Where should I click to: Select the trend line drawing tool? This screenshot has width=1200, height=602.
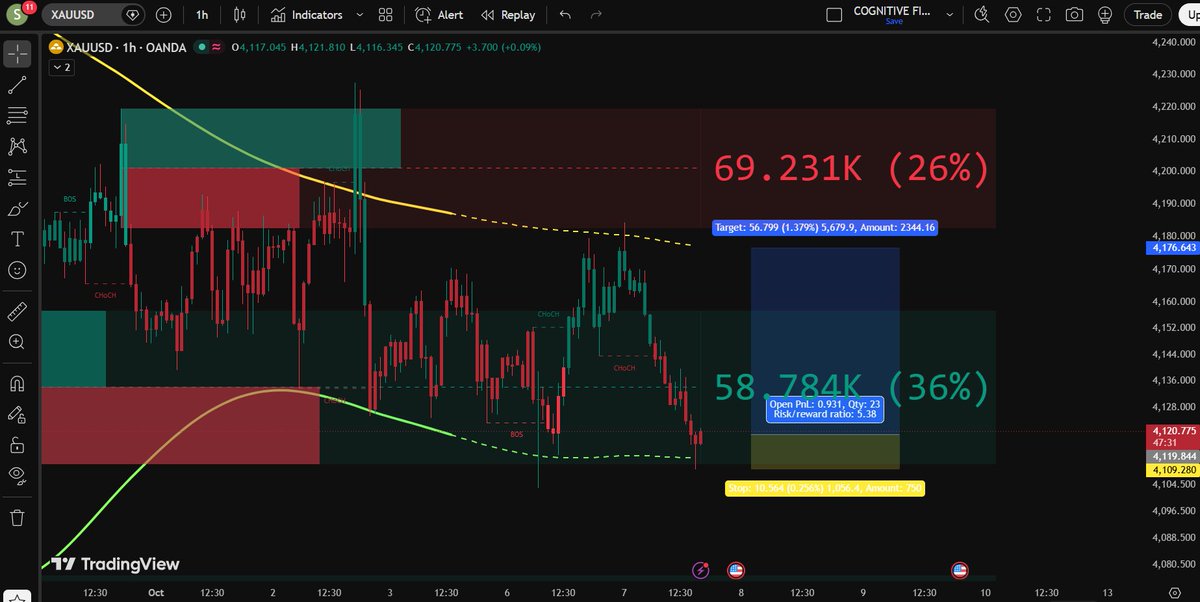pyautogui.click(x=17, y=85)
